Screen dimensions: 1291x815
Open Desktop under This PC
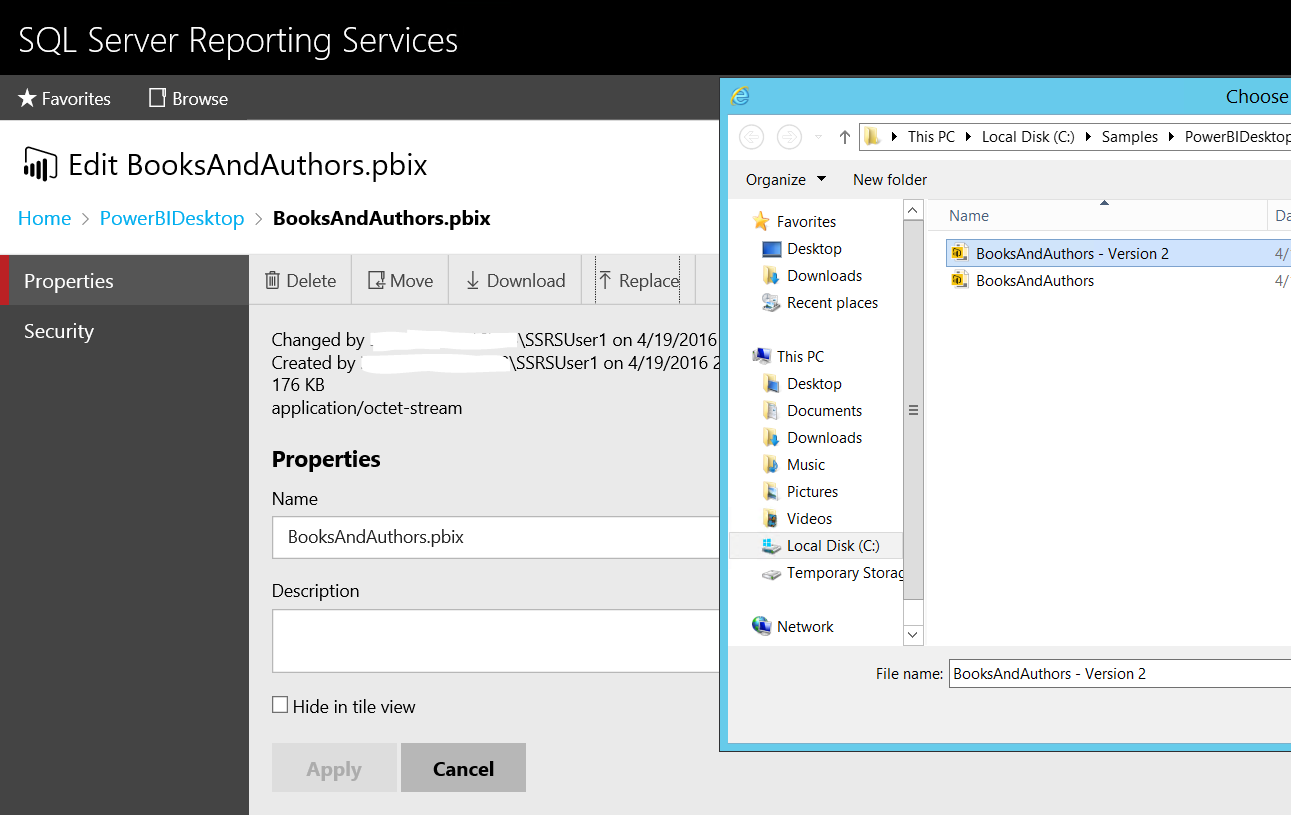pyautogui.click(x=814, y=384)
